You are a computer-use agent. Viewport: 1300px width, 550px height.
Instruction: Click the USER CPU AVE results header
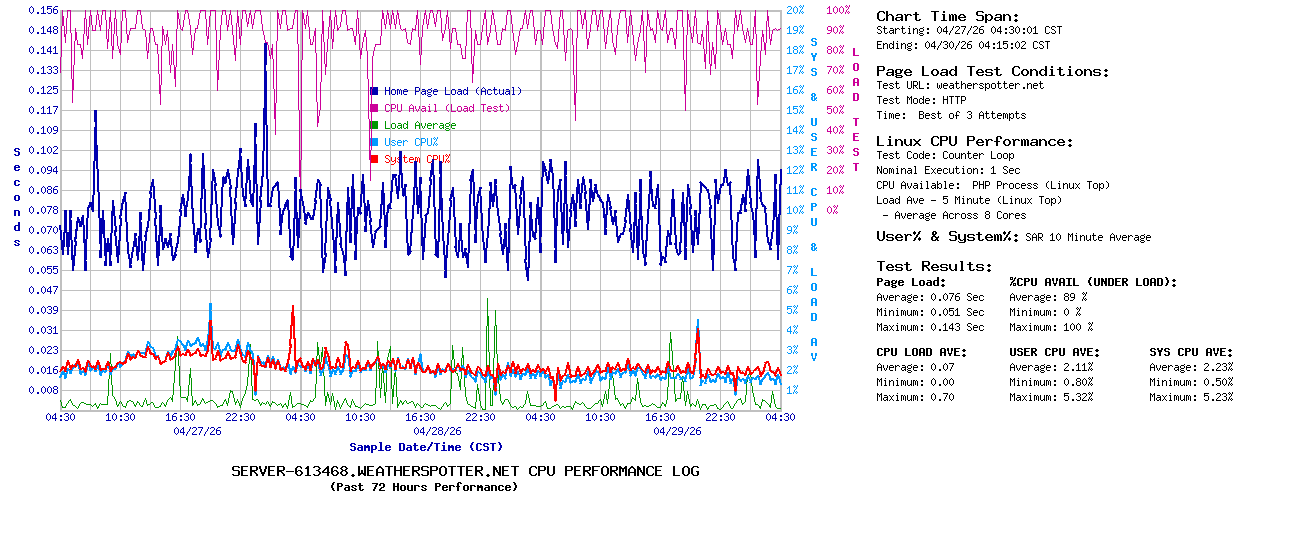click(x=1054, y=352)
